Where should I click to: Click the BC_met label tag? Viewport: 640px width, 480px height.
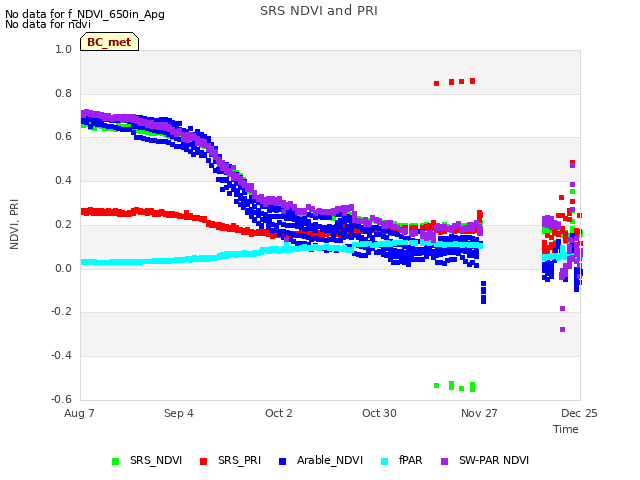tap(109, 42)
